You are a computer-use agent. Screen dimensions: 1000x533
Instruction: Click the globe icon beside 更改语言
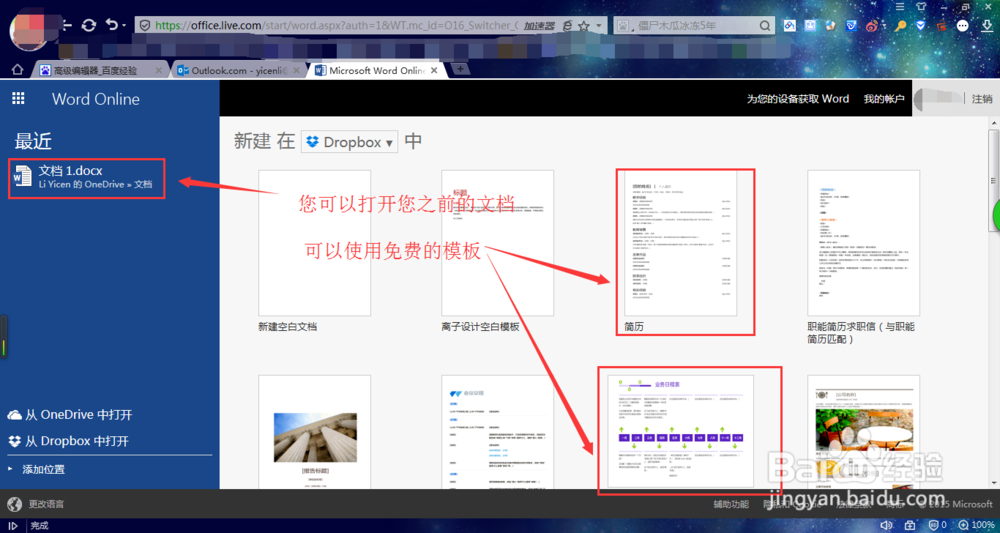coord(15,504)
